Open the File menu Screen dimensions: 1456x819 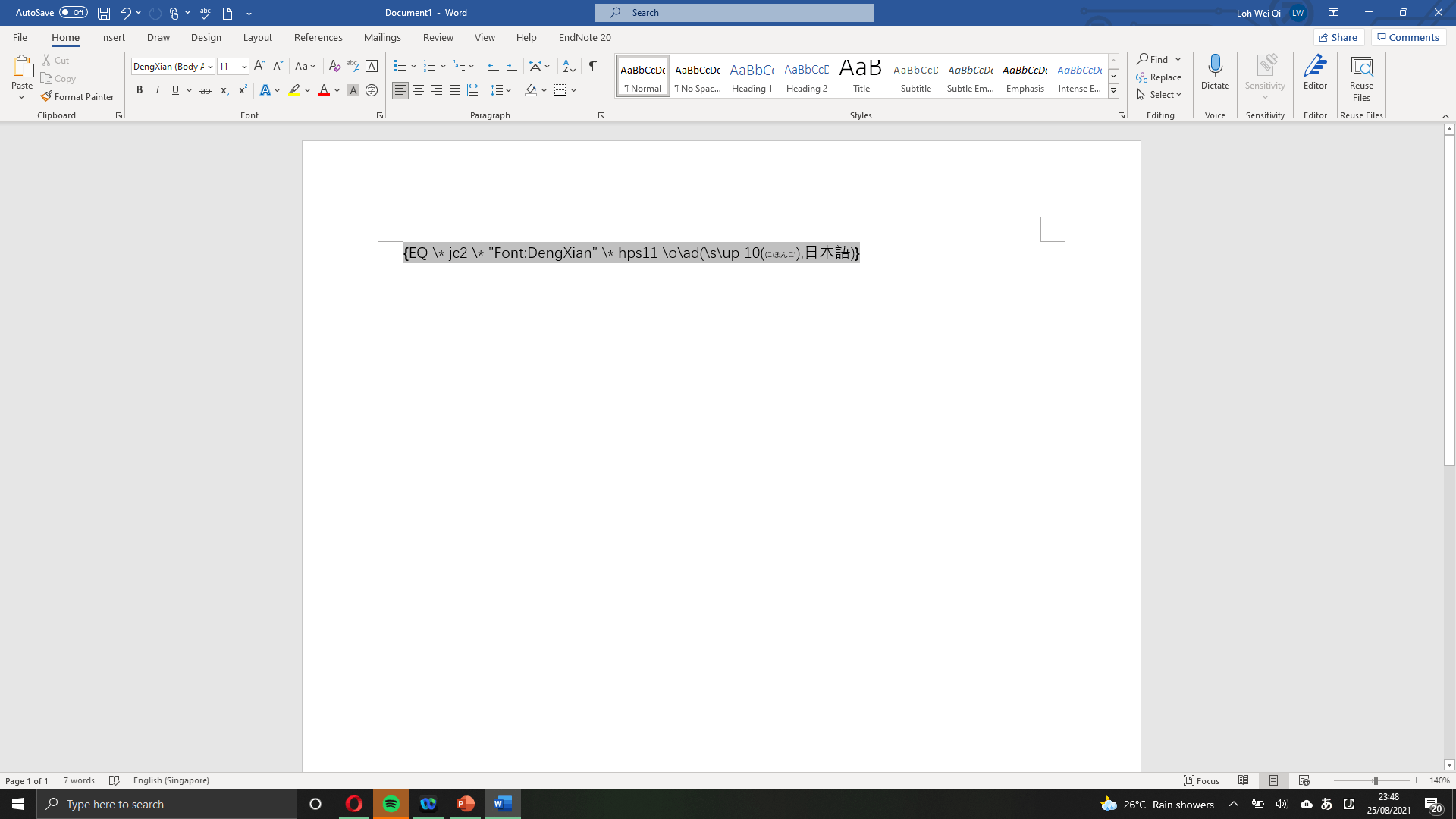click(x=20, y=37)
